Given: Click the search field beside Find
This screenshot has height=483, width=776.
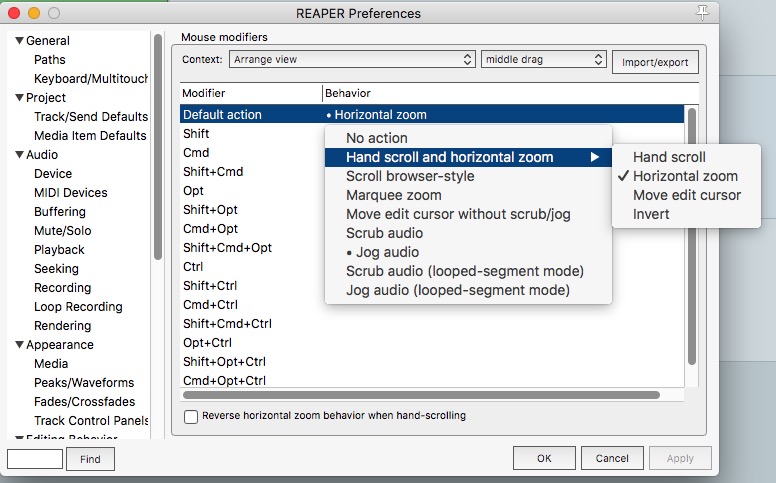Looking at the screenshot, I should [x=35, y=459].
